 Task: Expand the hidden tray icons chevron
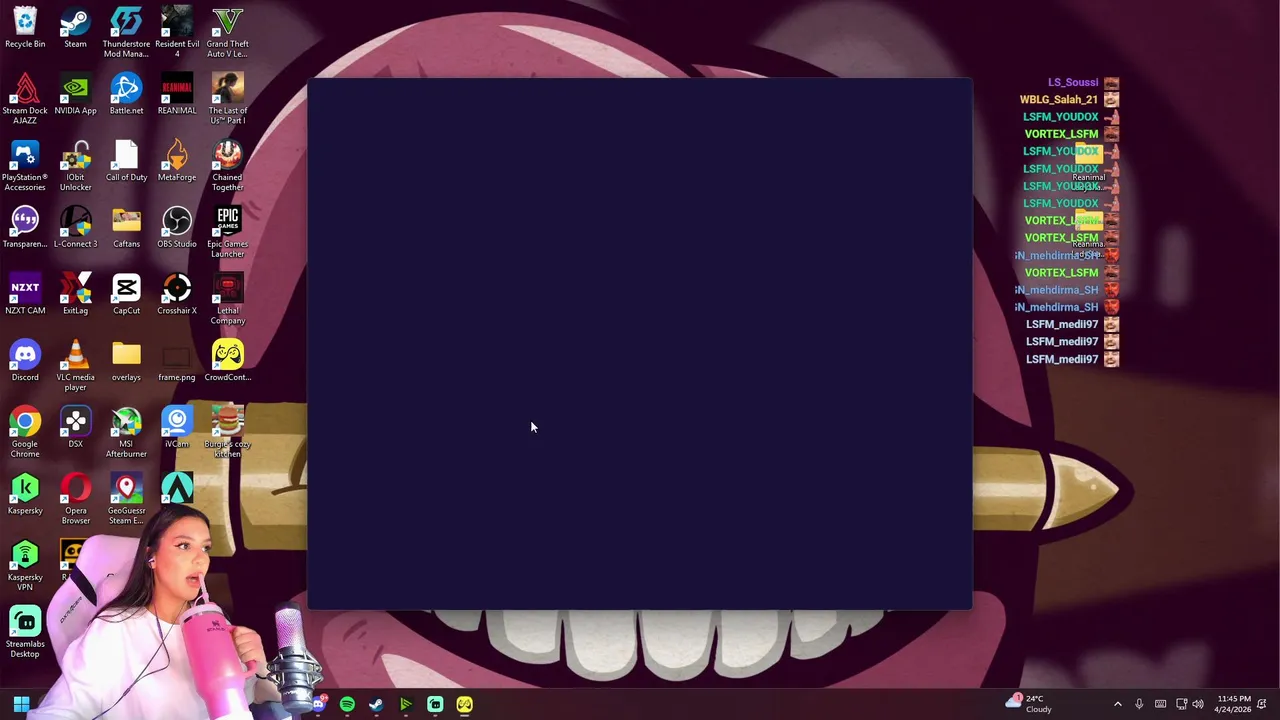tap(1117, 705)
